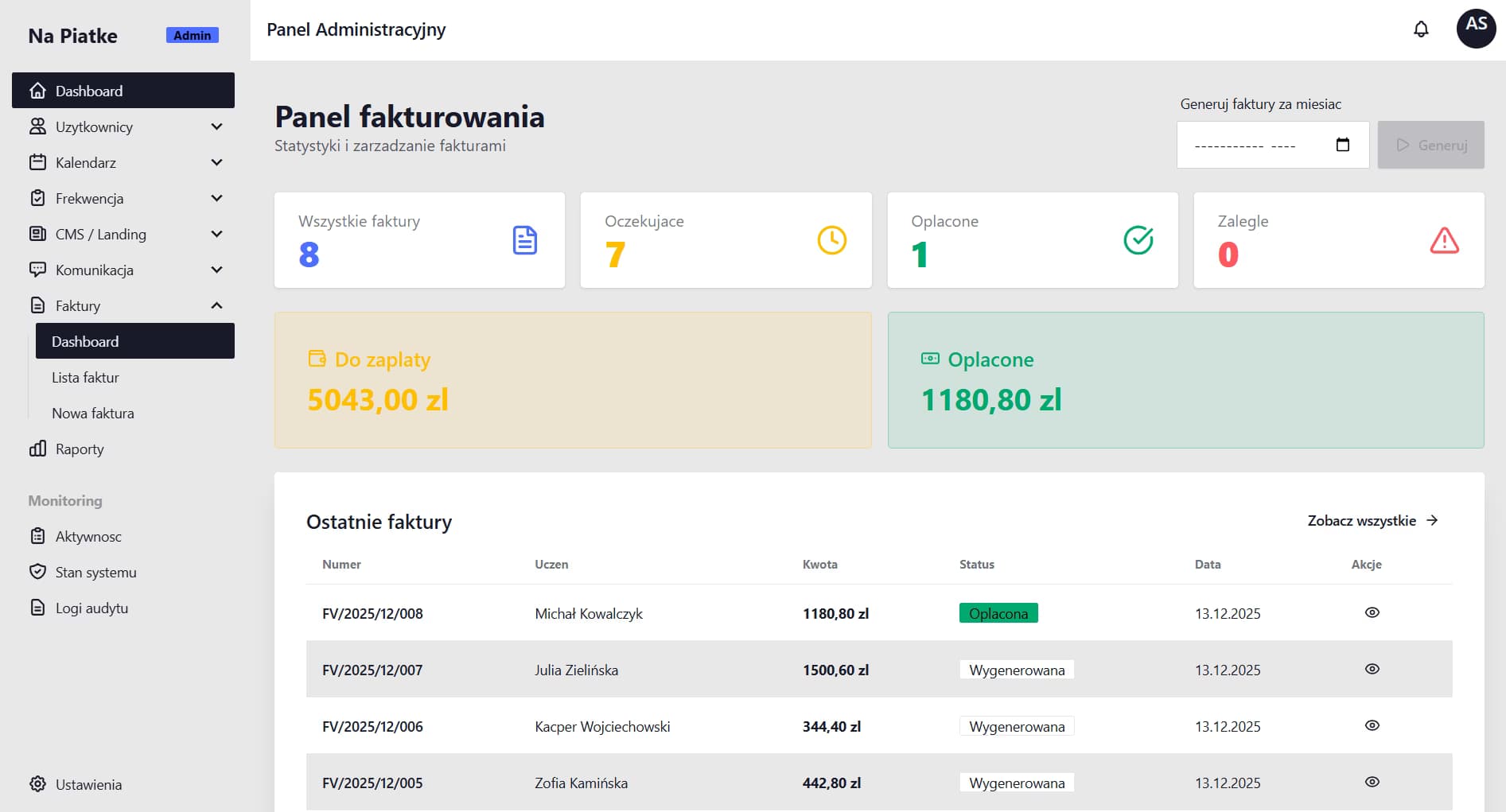Expand the Frekwencja menu chevron

(216, 198)
